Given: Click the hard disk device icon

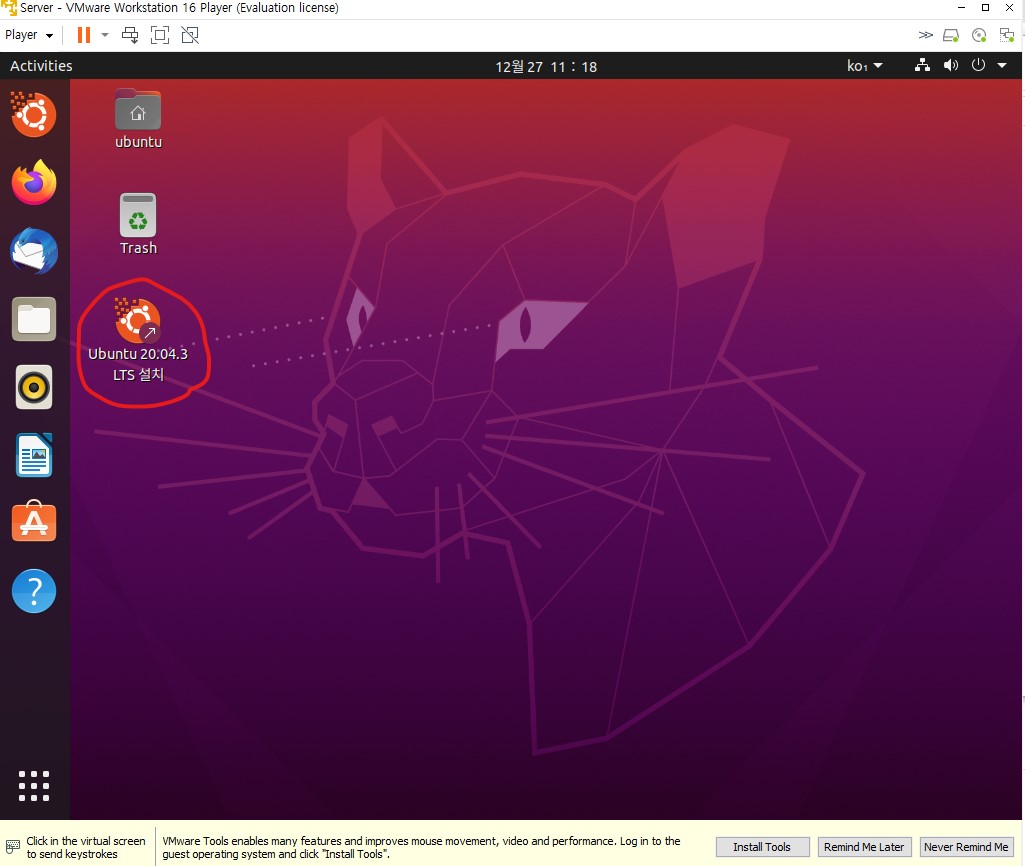Looking at the screenshot, I should pos(951,35).
